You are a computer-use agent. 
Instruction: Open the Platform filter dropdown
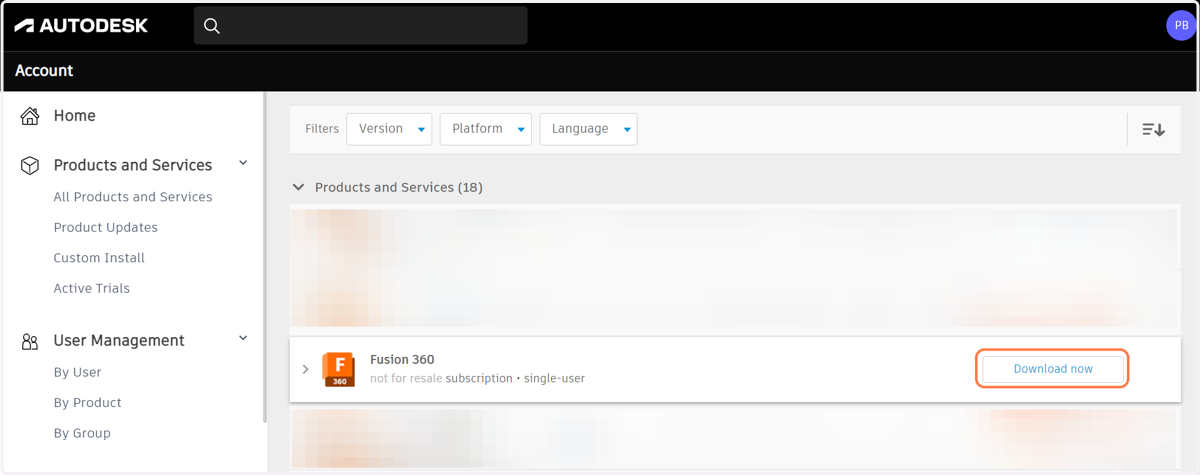pos(485,129)
